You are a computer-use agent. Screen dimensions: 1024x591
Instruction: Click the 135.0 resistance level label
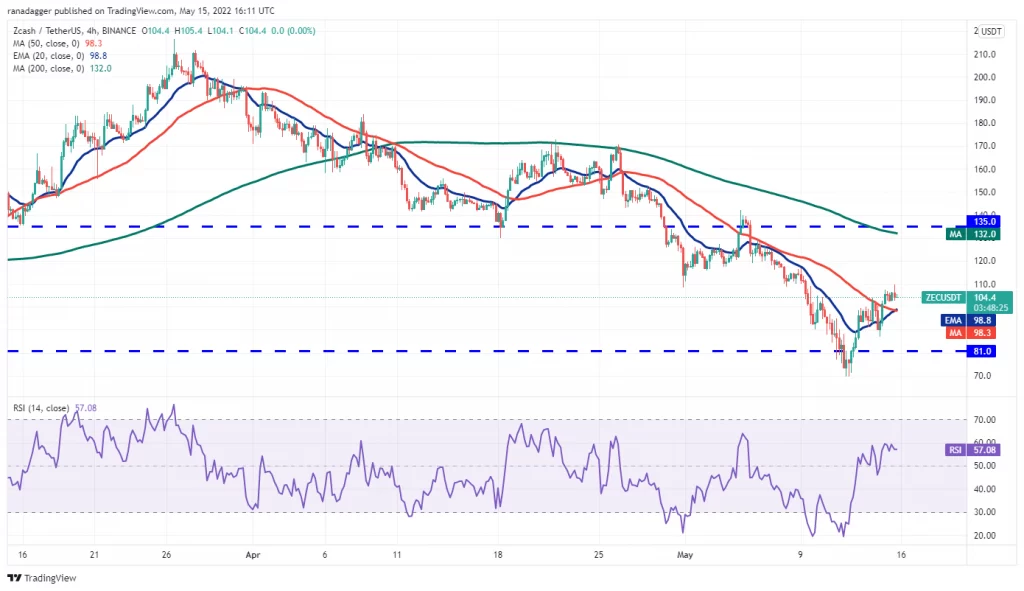click(x=983, y=222)
